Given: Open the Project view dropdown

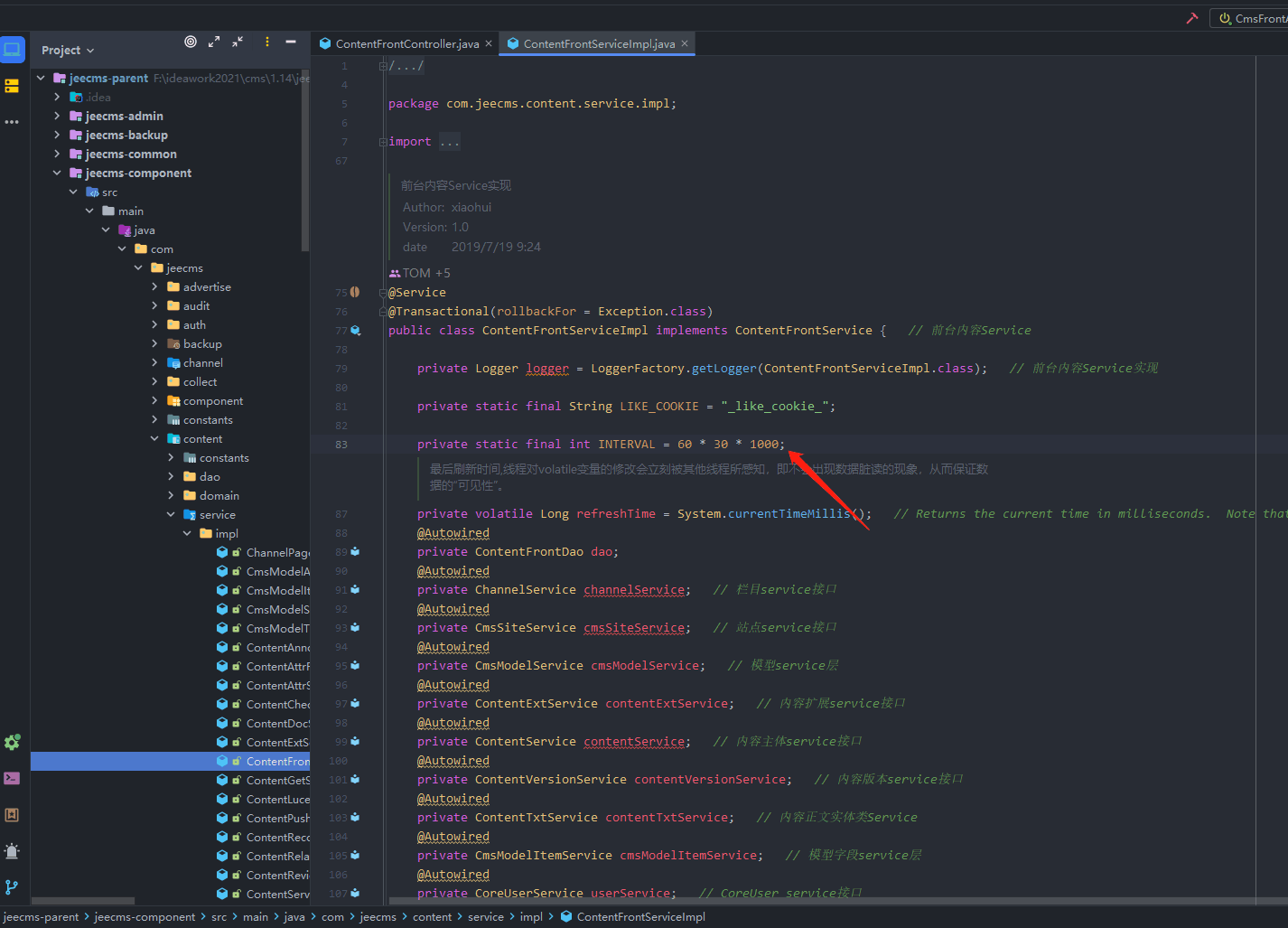Looking at the screenshot, I should [68, 51].
